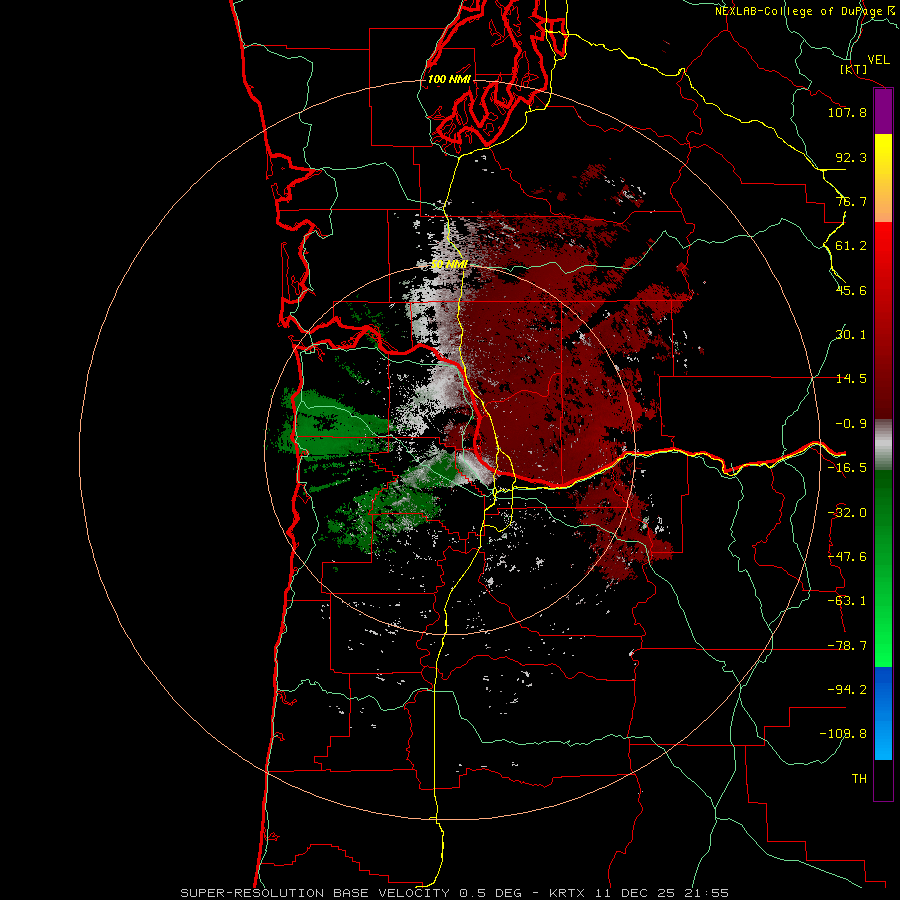The height and width of the screenshot is (900, 900).
Task: Click the -63.1 legend value
Action: click(x=847, y=601)
